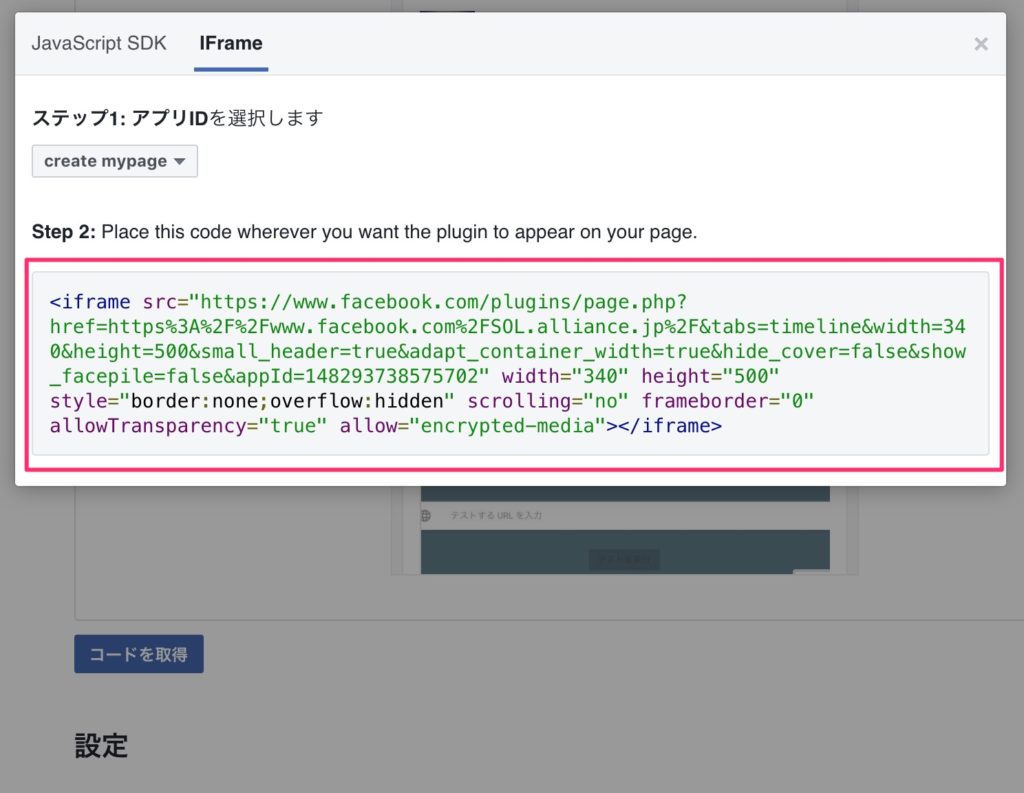1024x793 pixels.
Task: Click the 設定 heading below the dialog
Action: 101,745
